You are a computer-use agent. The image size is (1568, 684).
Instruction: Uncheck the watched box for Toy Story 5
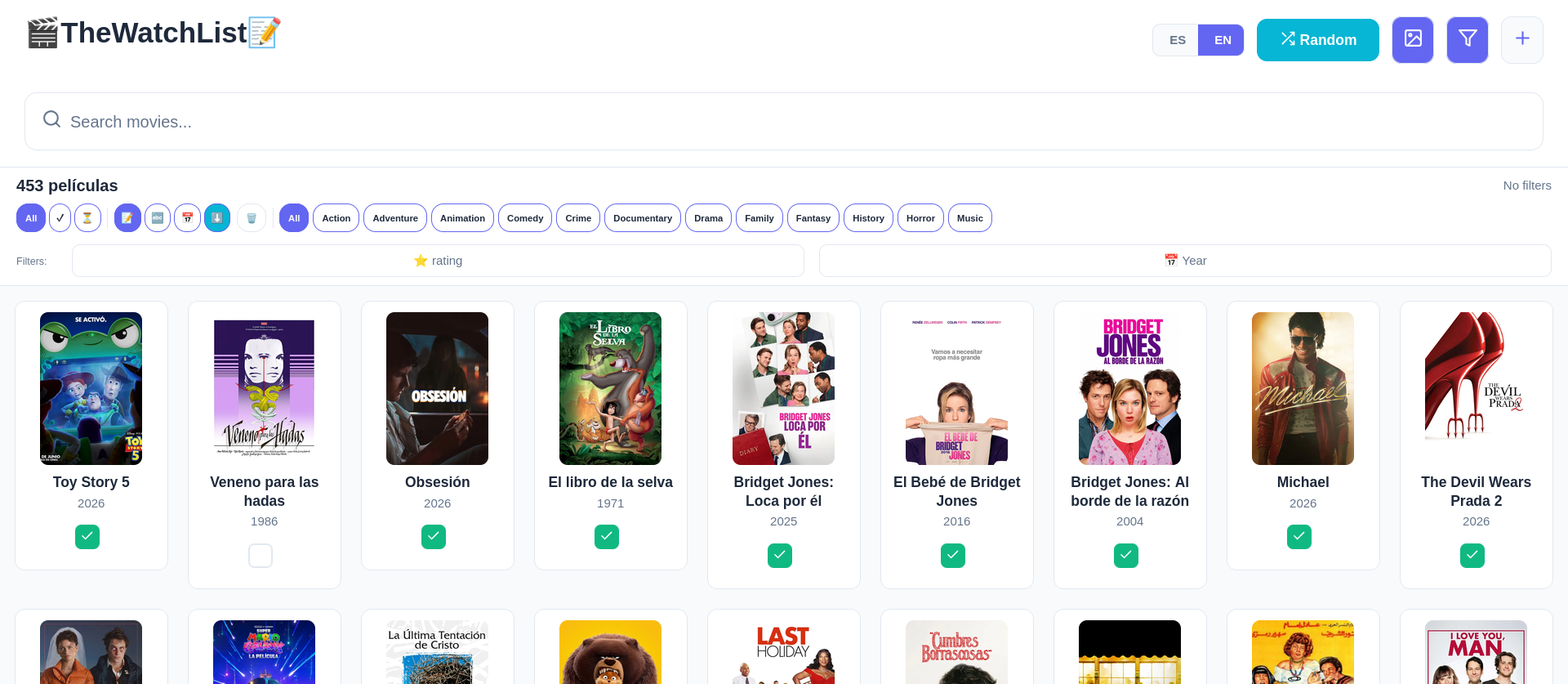pyautogui.click(x=87, y=537)
